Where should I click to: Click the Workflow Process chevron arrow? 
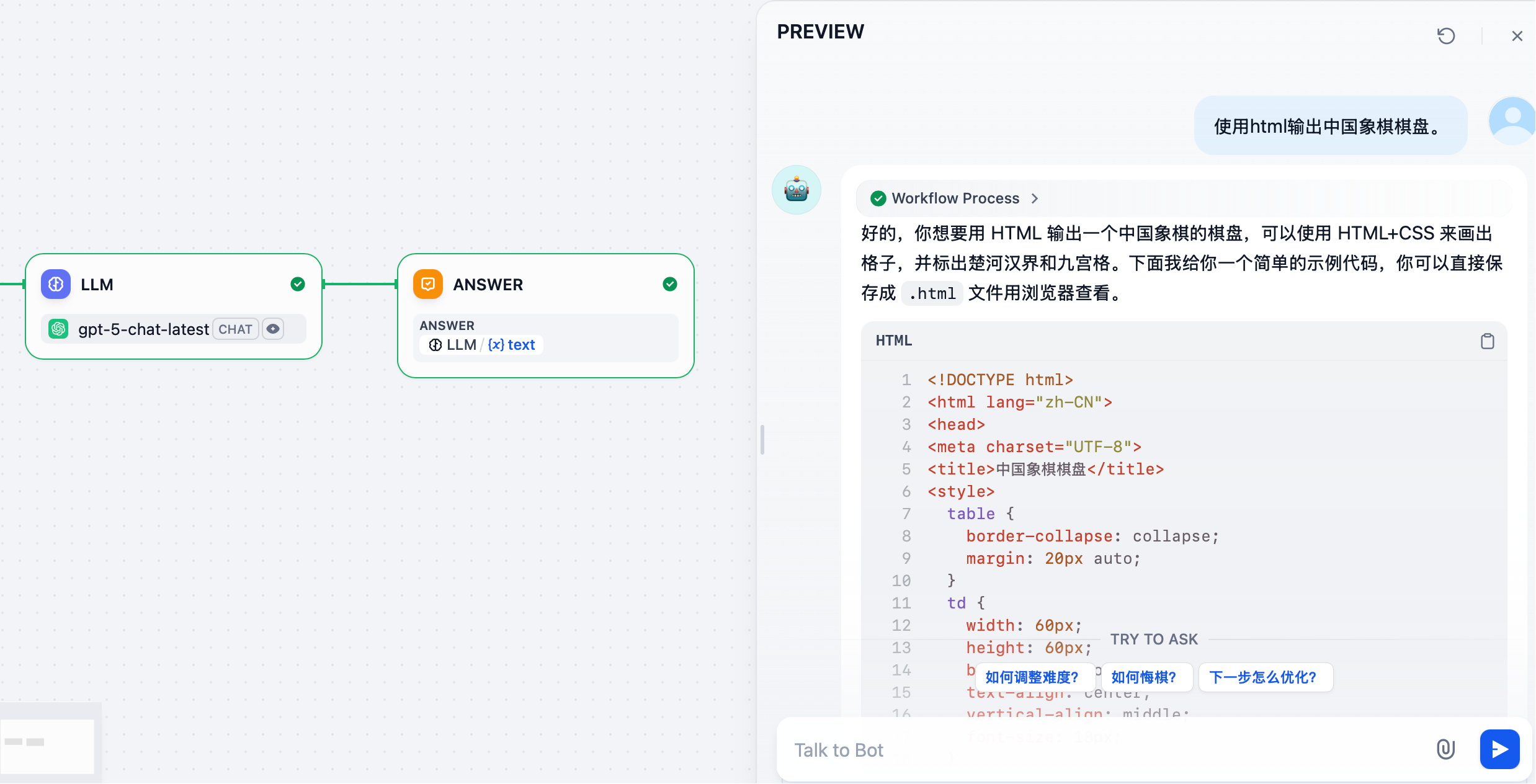[1034, 198]
